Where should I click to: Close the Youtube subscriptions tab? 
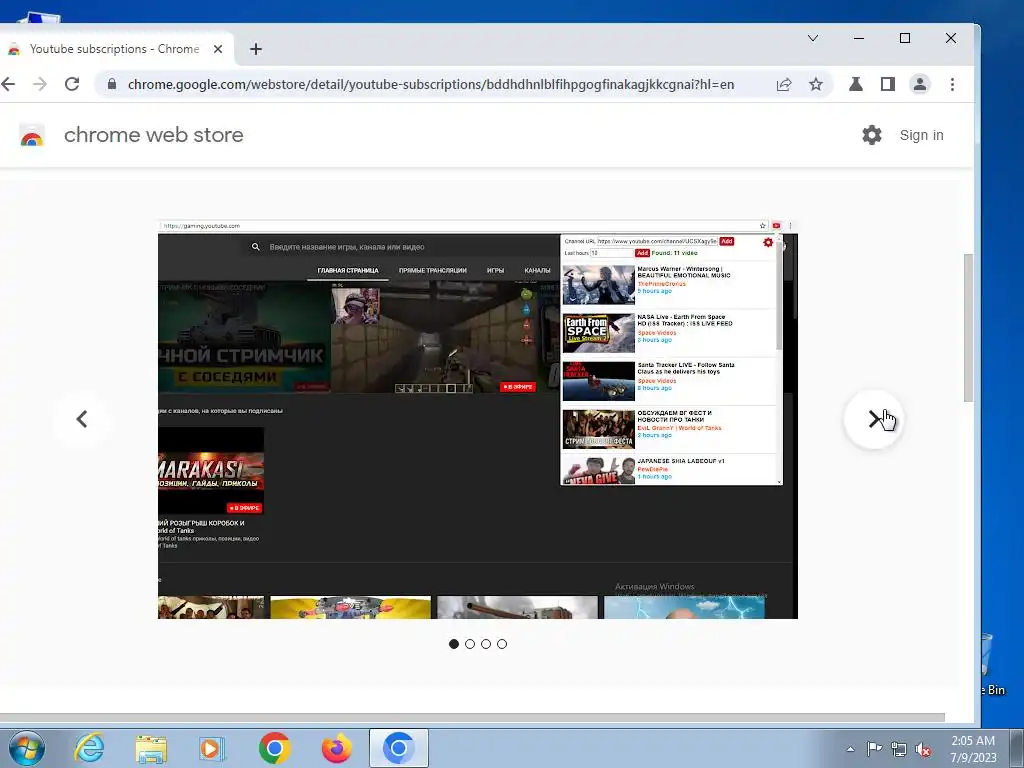(x=218, y=49)
